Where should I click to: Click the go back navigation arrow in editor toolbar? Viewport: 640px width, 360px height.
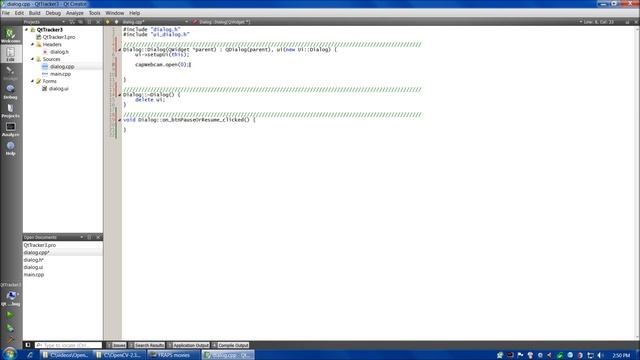pos(108,22)
